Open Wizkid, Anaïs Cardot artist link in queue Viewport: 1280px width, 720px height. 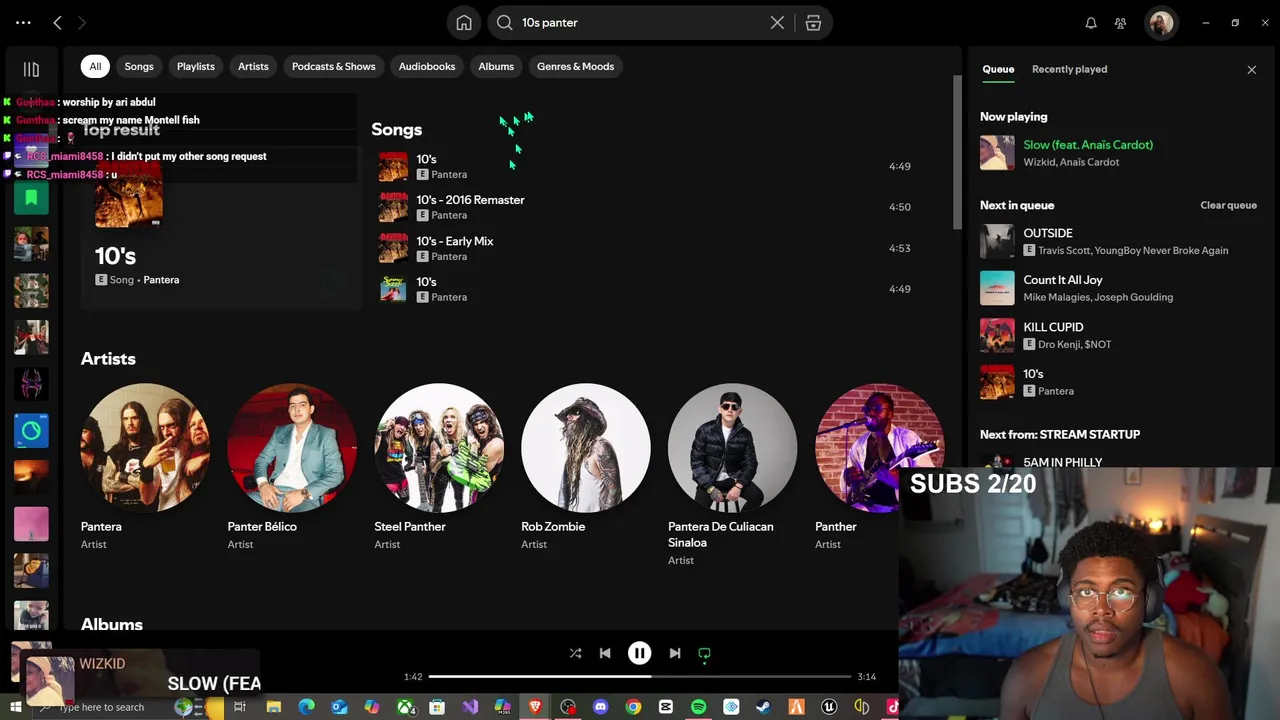[1071, 162]
